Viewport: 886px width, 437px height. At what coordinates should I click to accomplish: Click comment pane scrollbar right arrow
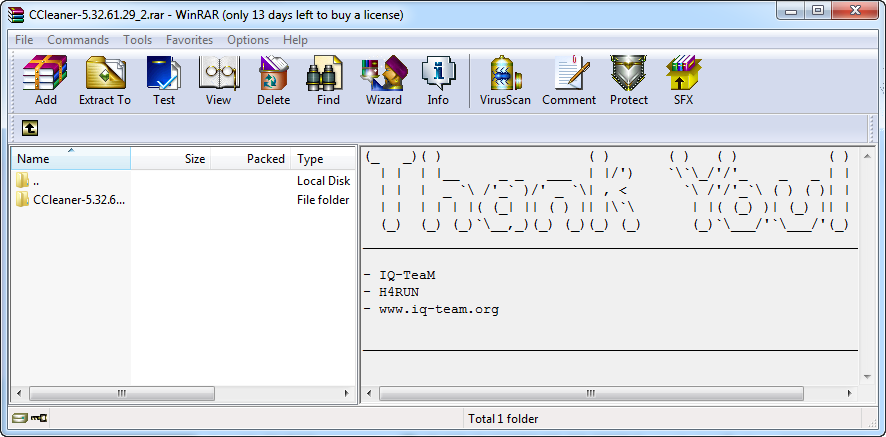[x=850, y=393]
